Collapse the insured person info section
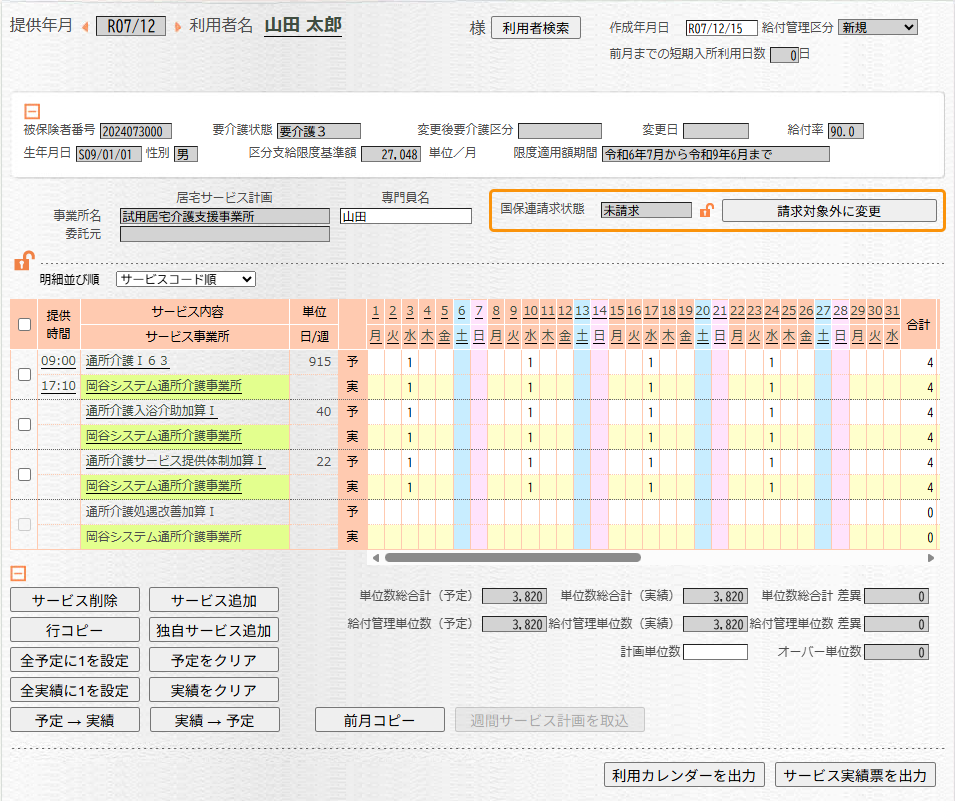Image resolution: width=955 pixels, height=801 pixels. (32, 112)
